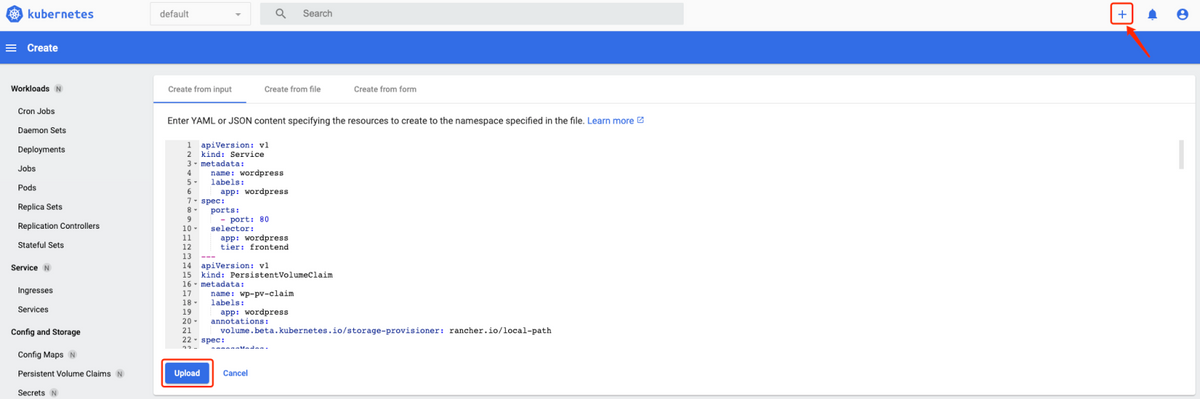Open Replication Controllers in the sidebar

click(x=58, y=226)
